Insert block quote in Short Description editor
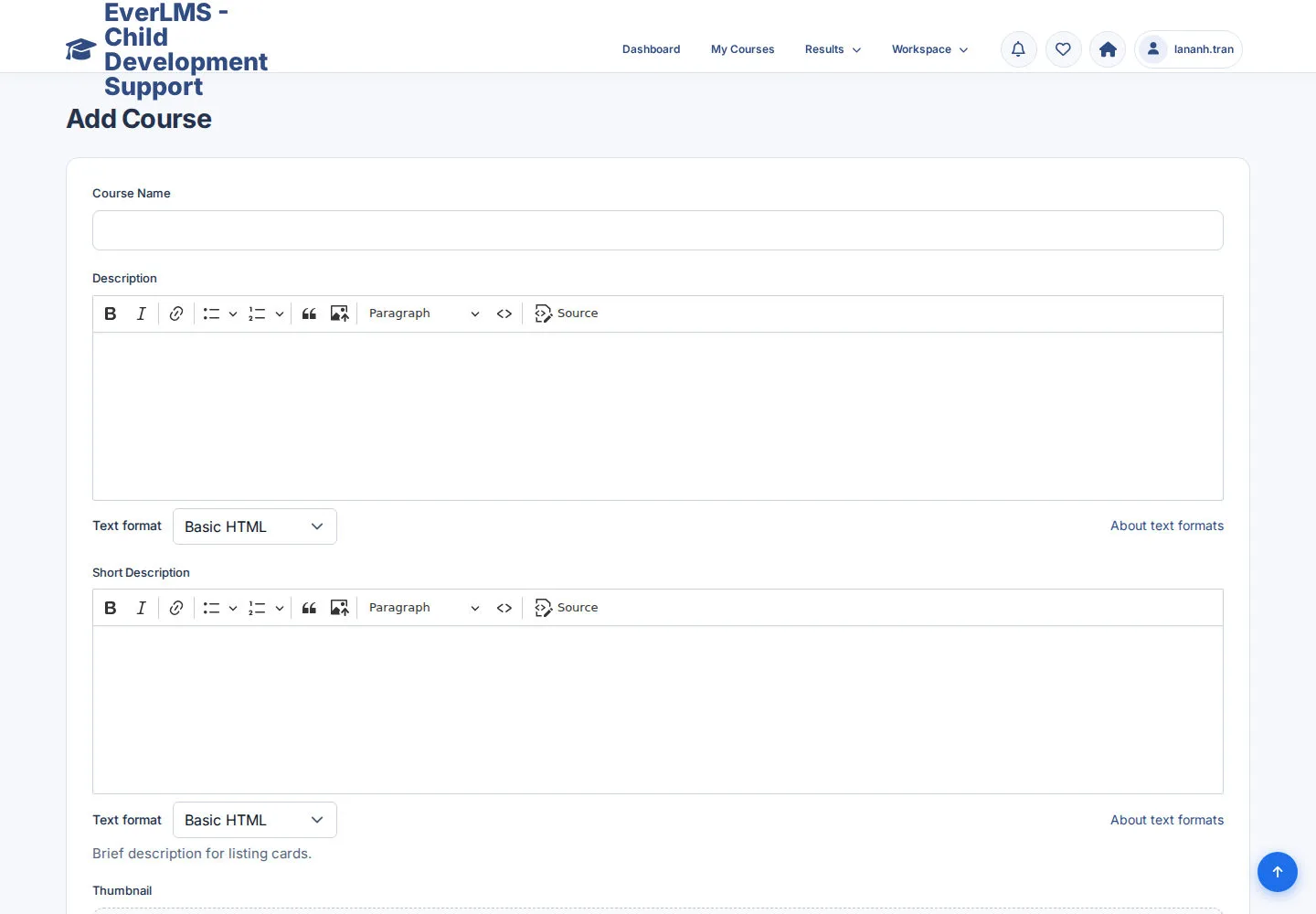The height and width of the screenshot is (914, 1316). (309, 608)
